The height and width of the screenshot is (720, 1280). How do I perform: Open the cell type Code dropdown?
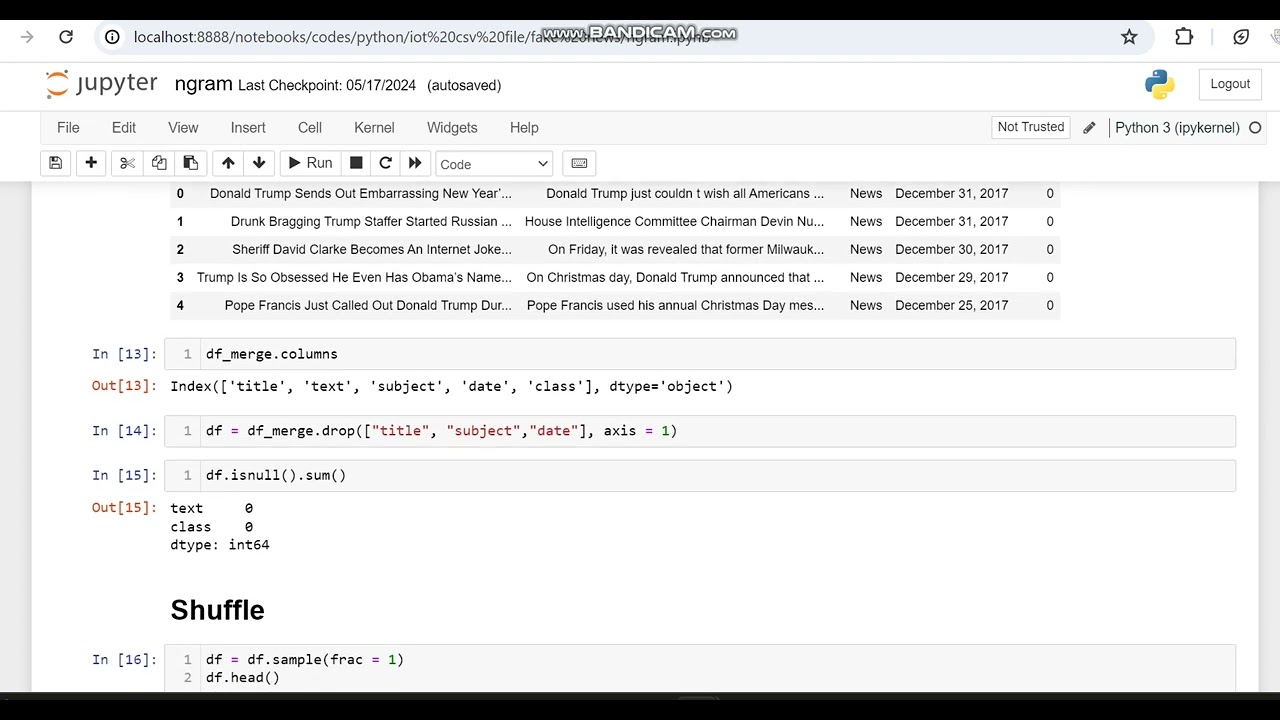494,164
